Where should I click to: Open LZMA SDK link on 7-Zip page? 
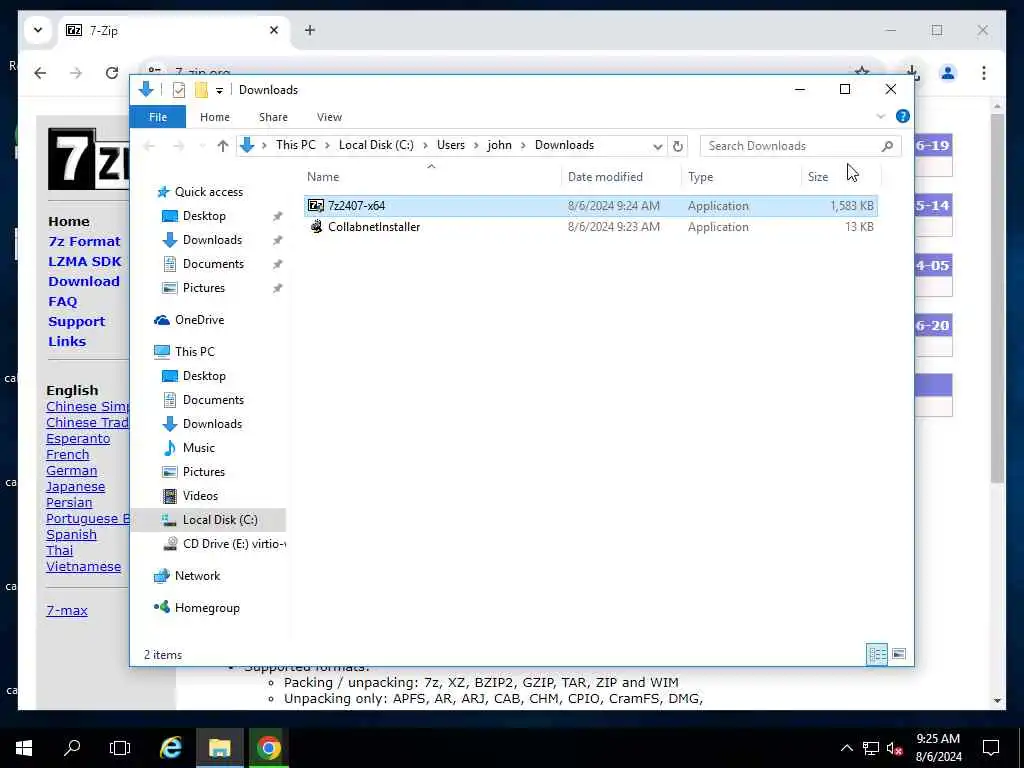[x=85, y=261]
